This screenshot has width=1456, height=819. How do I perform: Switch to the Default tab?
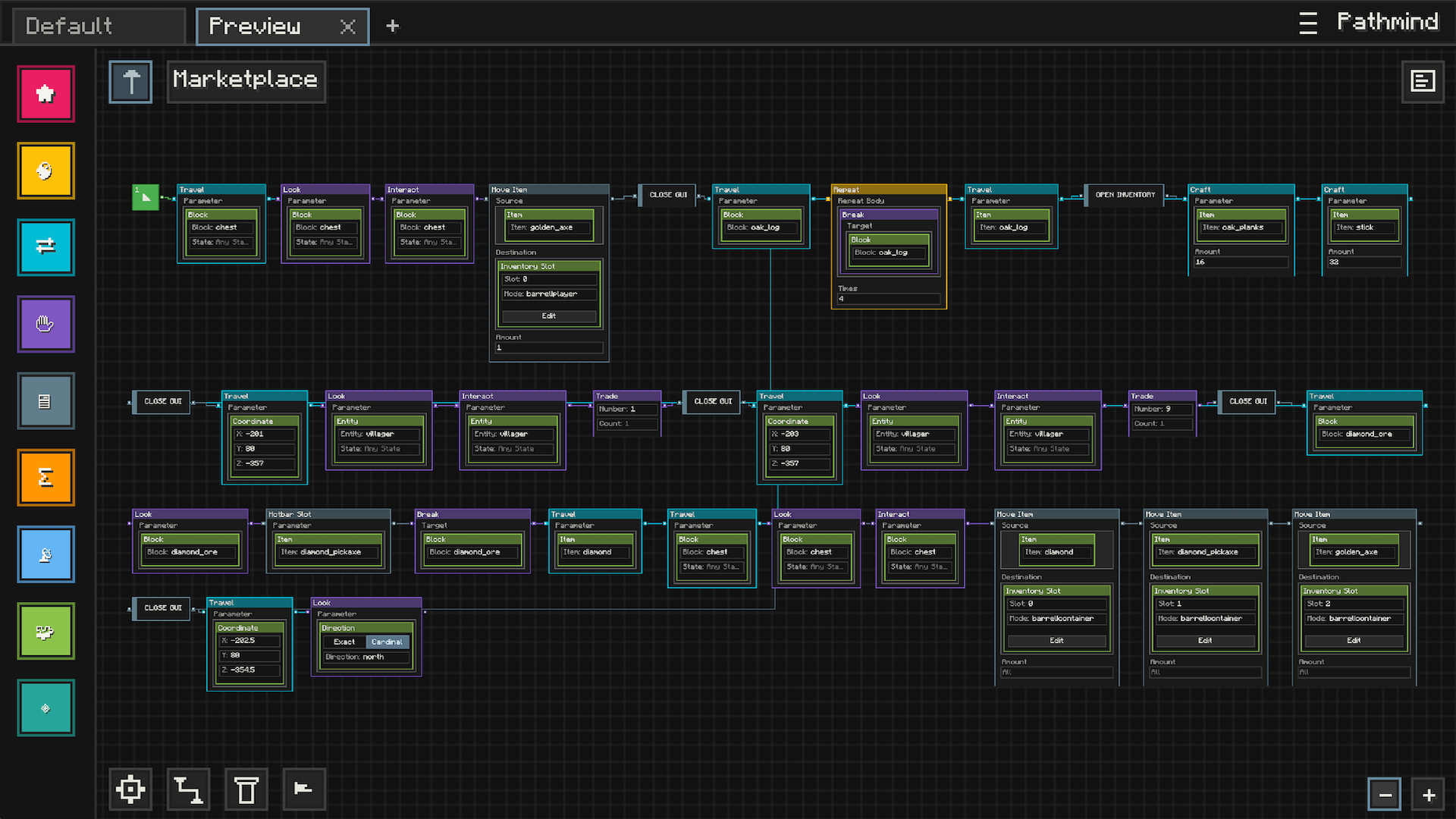[97, 26]
